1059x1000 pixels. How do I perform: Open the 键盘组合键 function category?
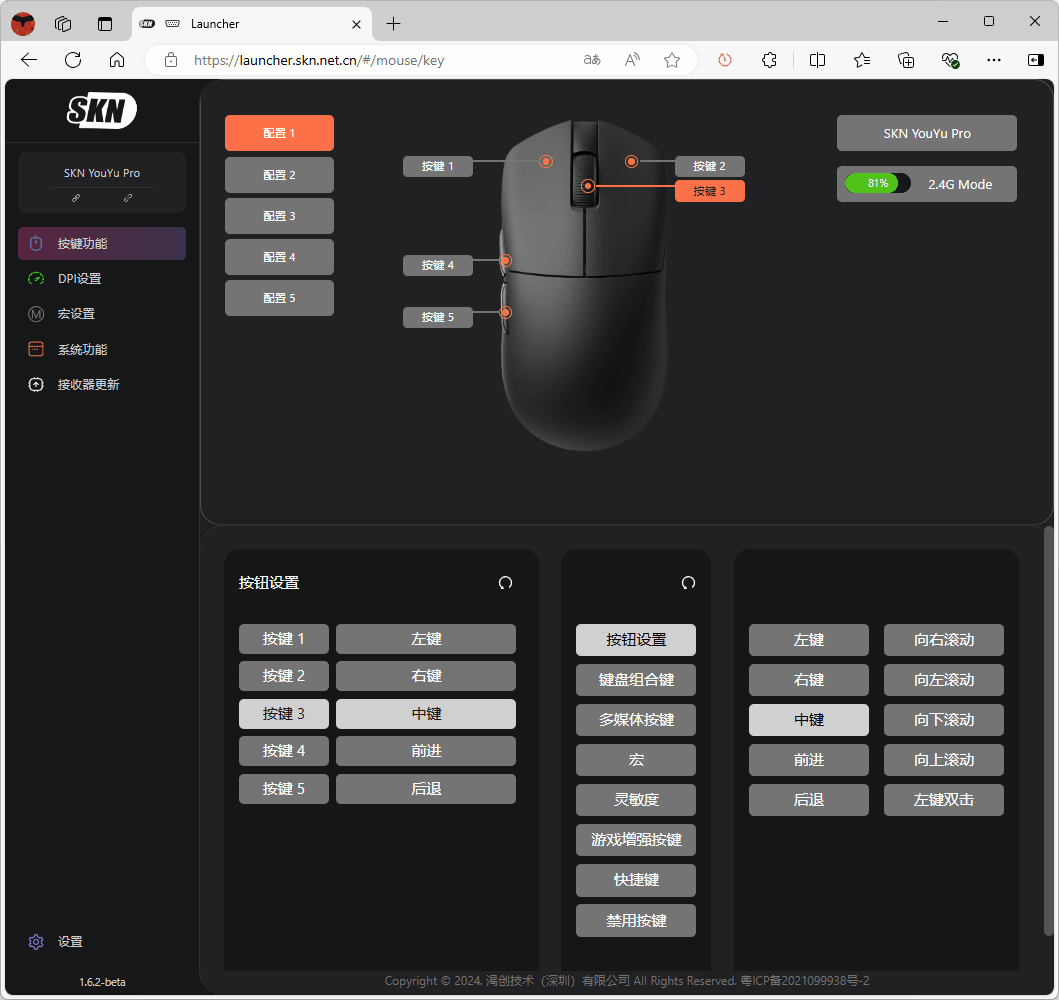636,680
